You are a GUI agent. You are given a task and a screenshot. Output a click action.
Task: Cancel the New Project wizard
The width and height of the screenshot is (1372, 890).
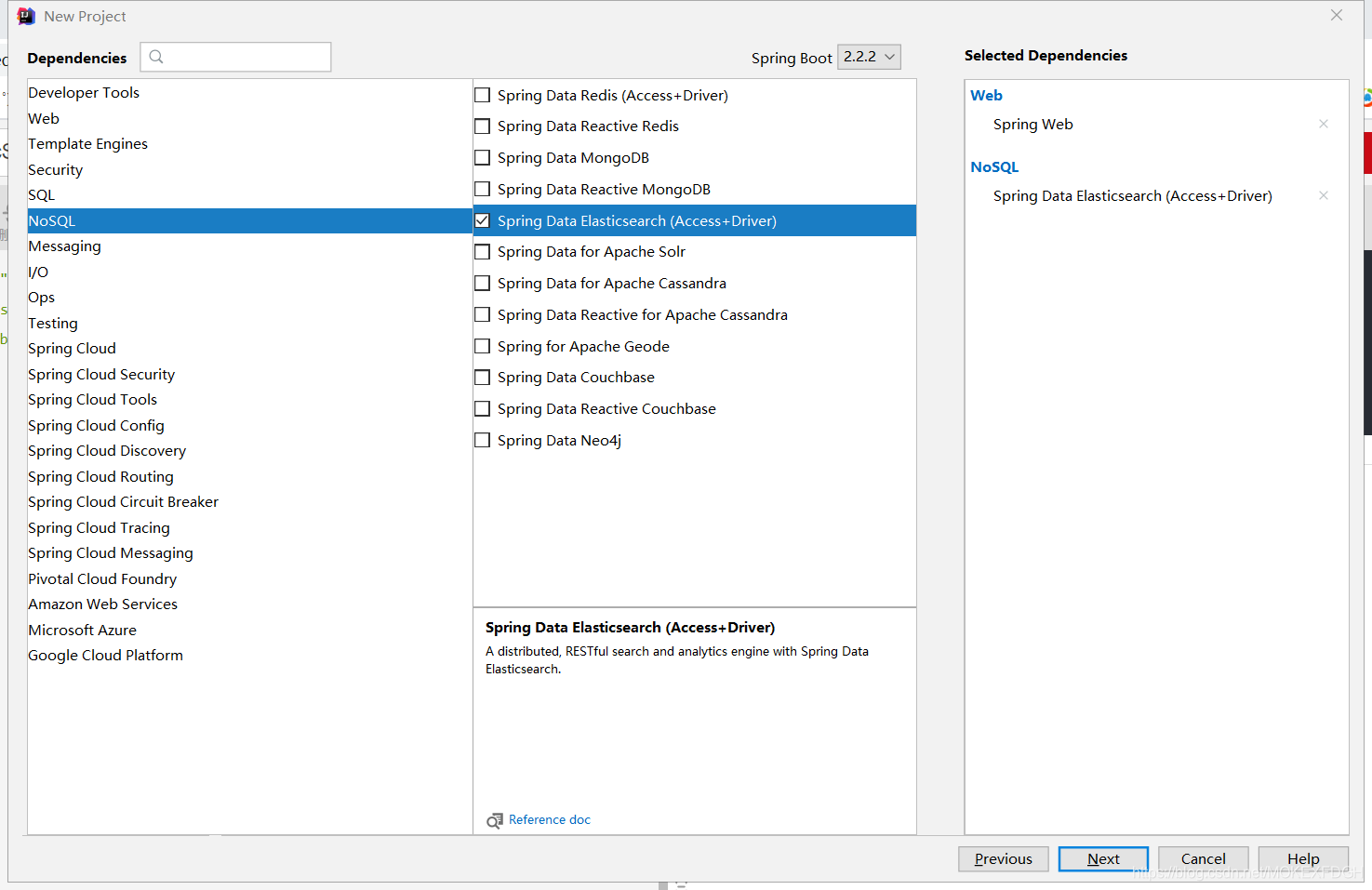[1204, 859]
